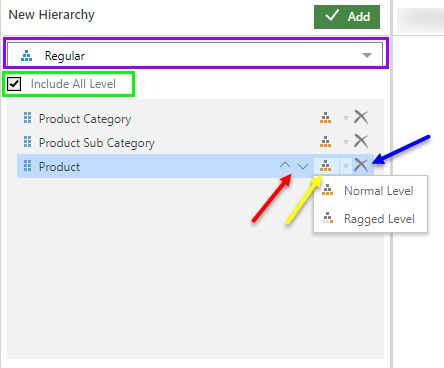Click the green Add button
Viewport: 444px width, 368px height.
pos(347,17)
